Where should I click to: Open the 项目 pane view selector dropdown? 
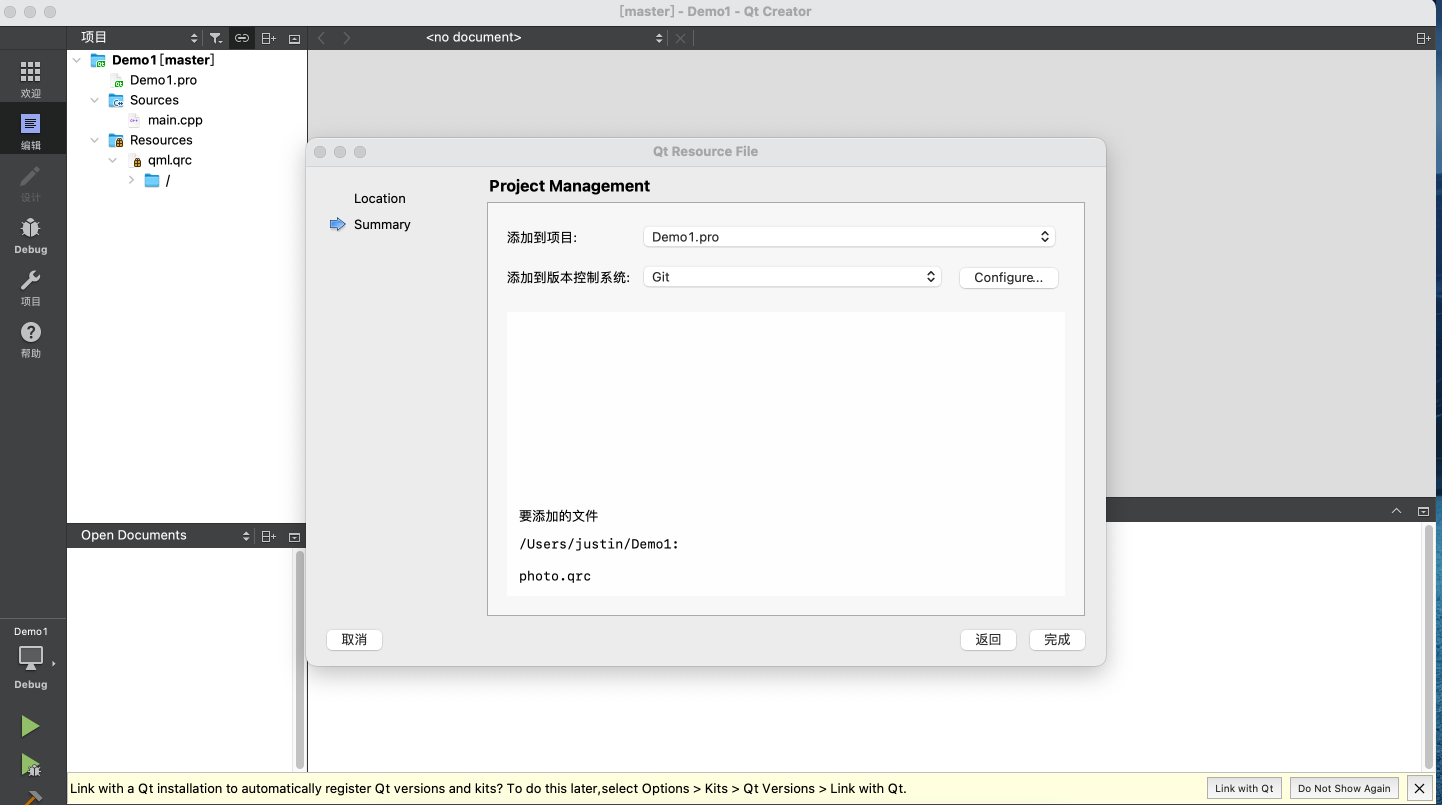[x=137, y=38]
